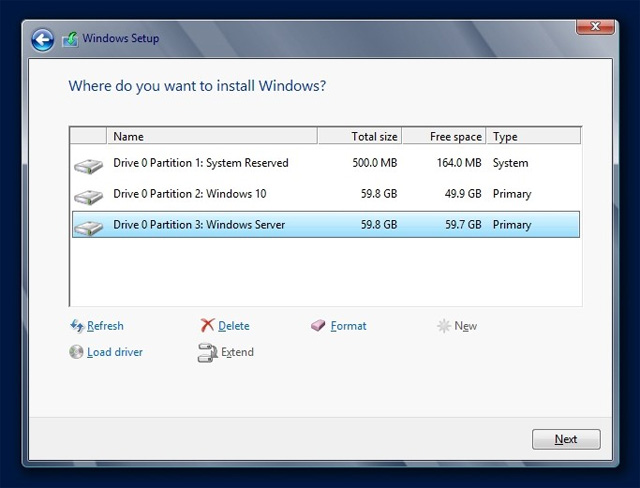Click the Refresh icon
The width and height of the screenshot is (640, 488).
[76, 326]
